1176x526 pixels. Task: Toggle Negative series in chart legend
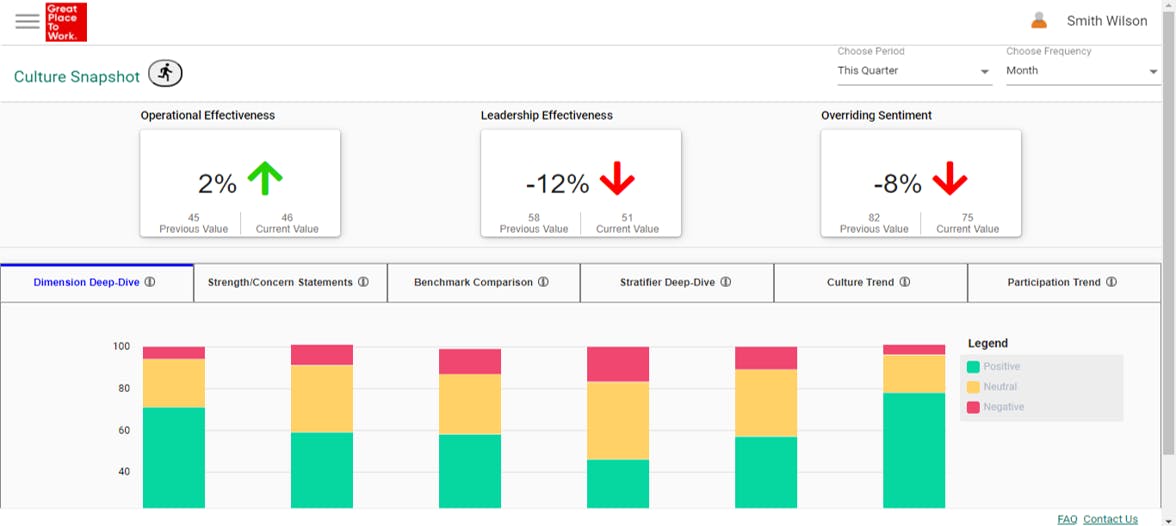pyautogui.click(x=1003, y=407)
